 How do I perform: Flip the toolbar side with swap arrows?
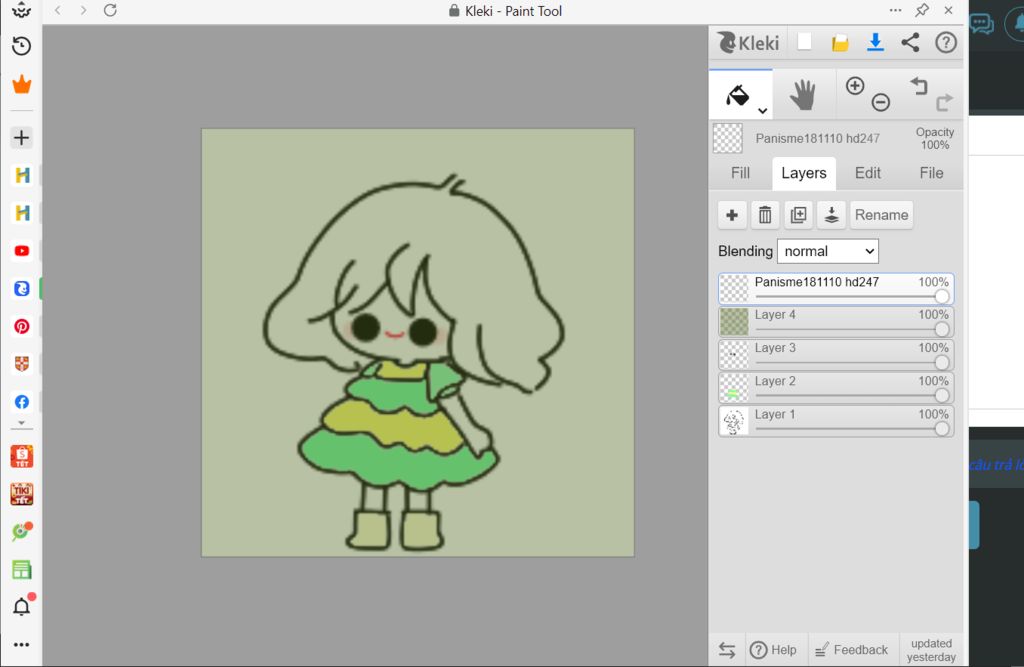(727, 650)
